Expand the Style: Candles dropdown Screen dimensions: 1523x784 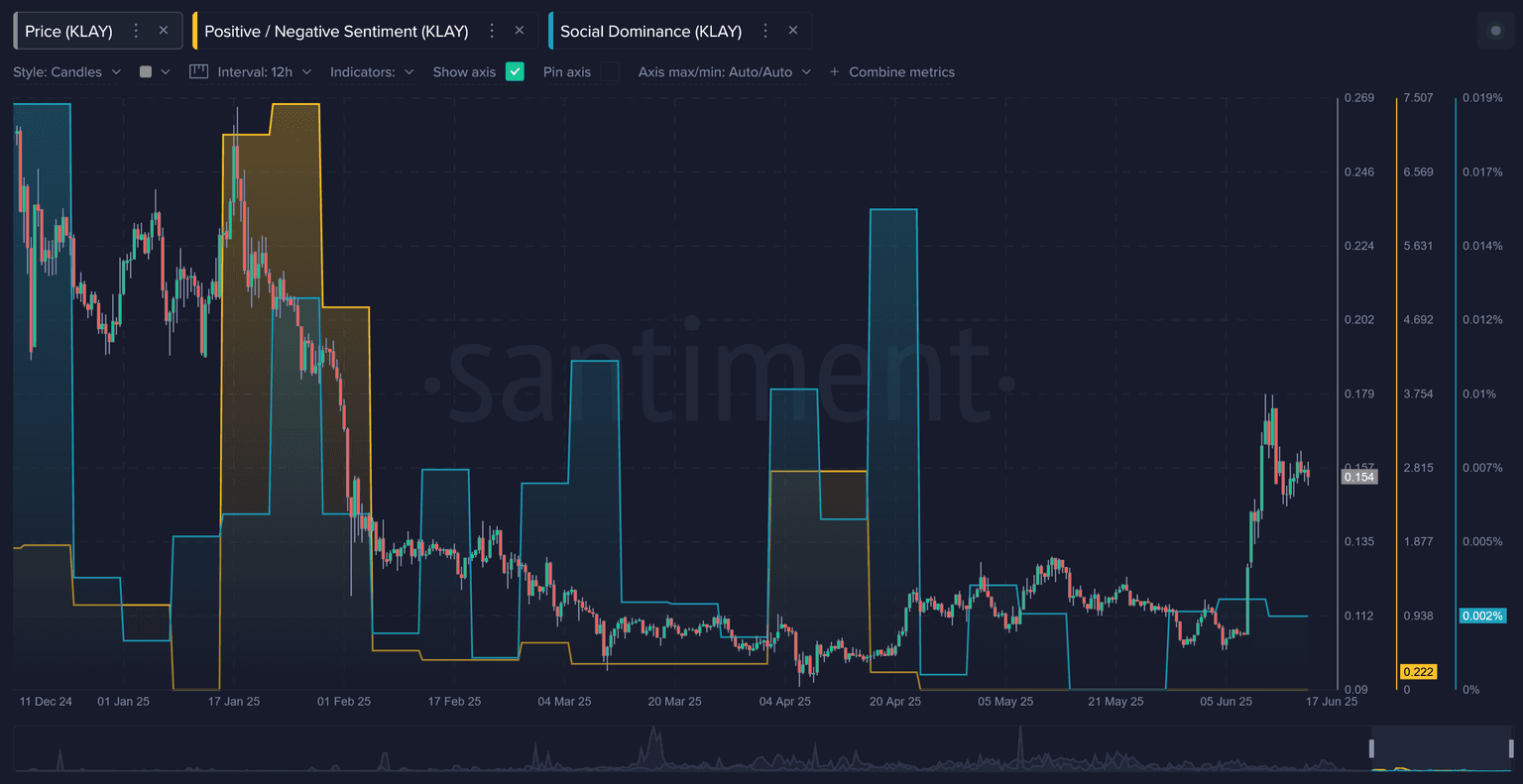click(67, 71)
